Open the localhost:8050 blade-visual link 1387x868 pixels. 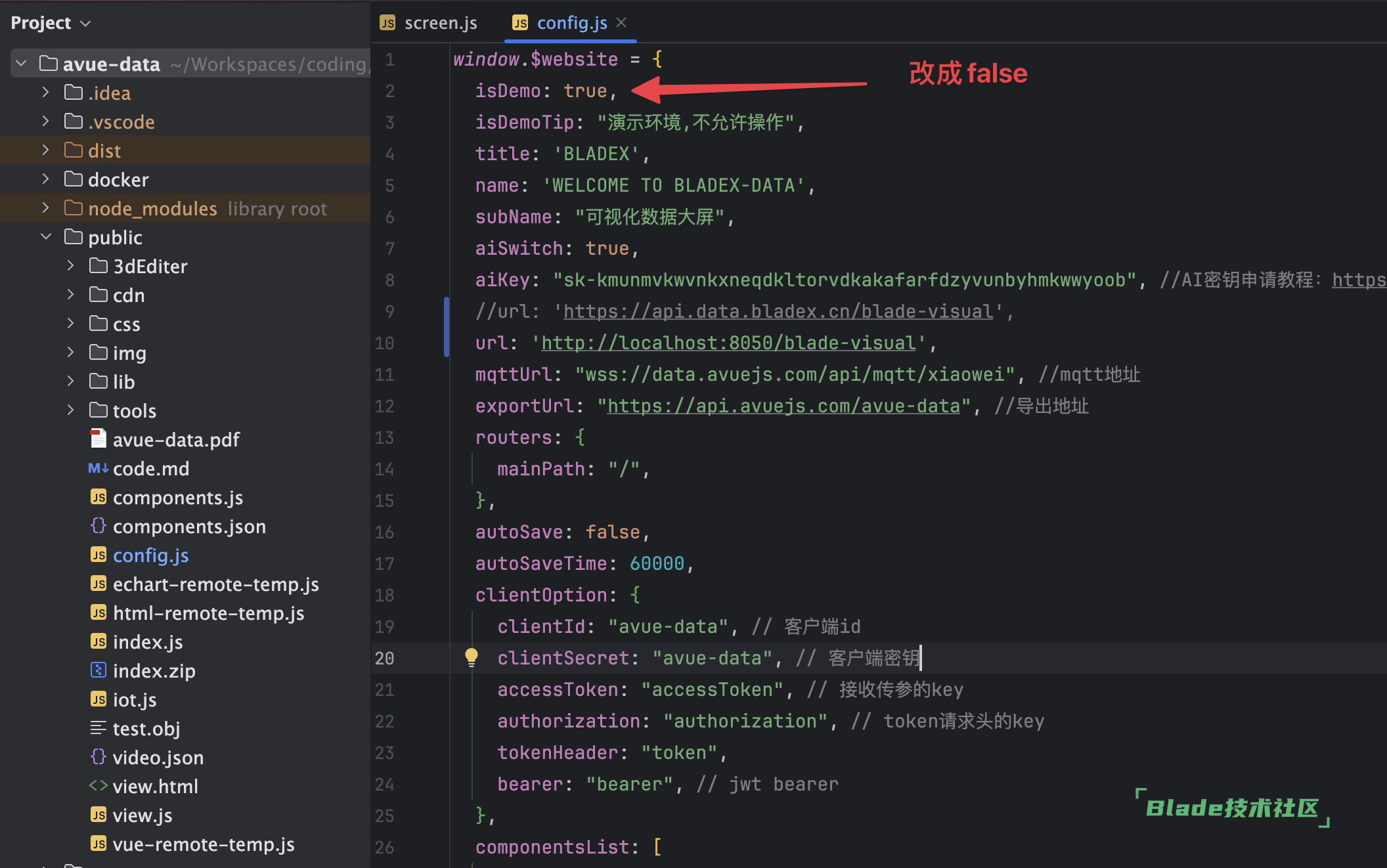click(728, 343)
